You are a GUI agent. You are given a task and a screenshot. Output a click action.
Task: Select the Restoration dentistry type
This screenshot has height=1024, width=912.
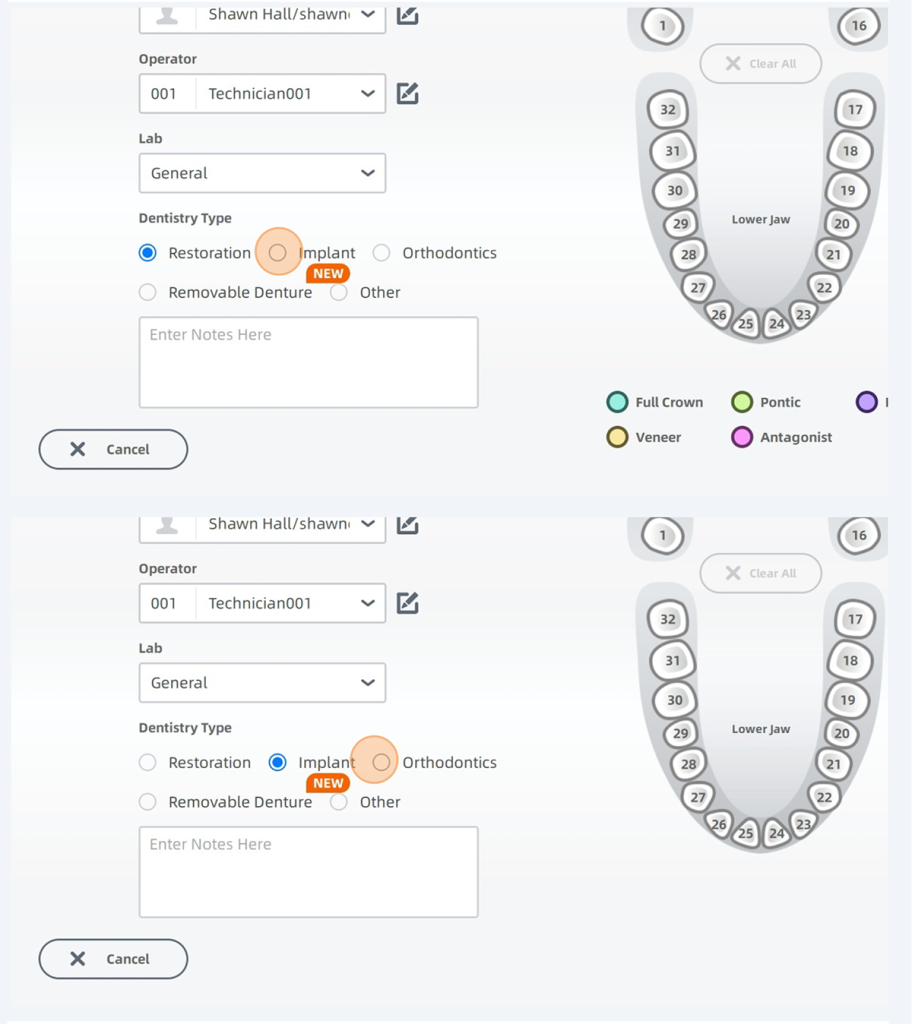[x=147, y=253]
